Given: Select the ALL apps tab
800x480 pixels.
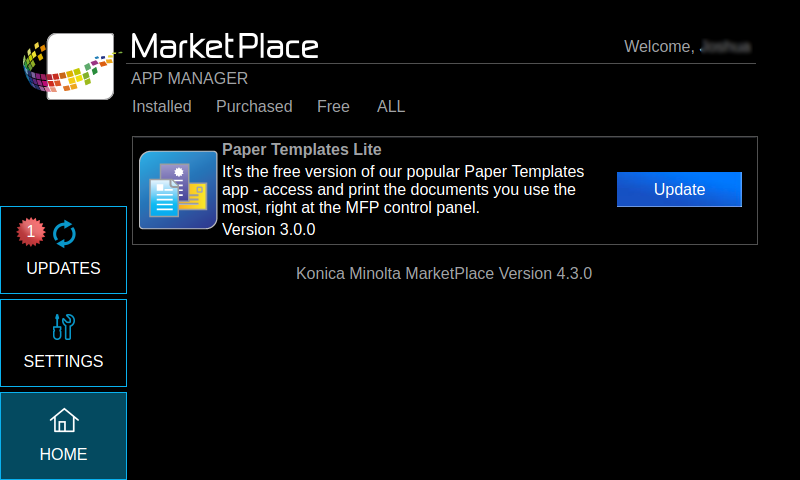Looking at the screenshot, I should click(x=391, y=106).
